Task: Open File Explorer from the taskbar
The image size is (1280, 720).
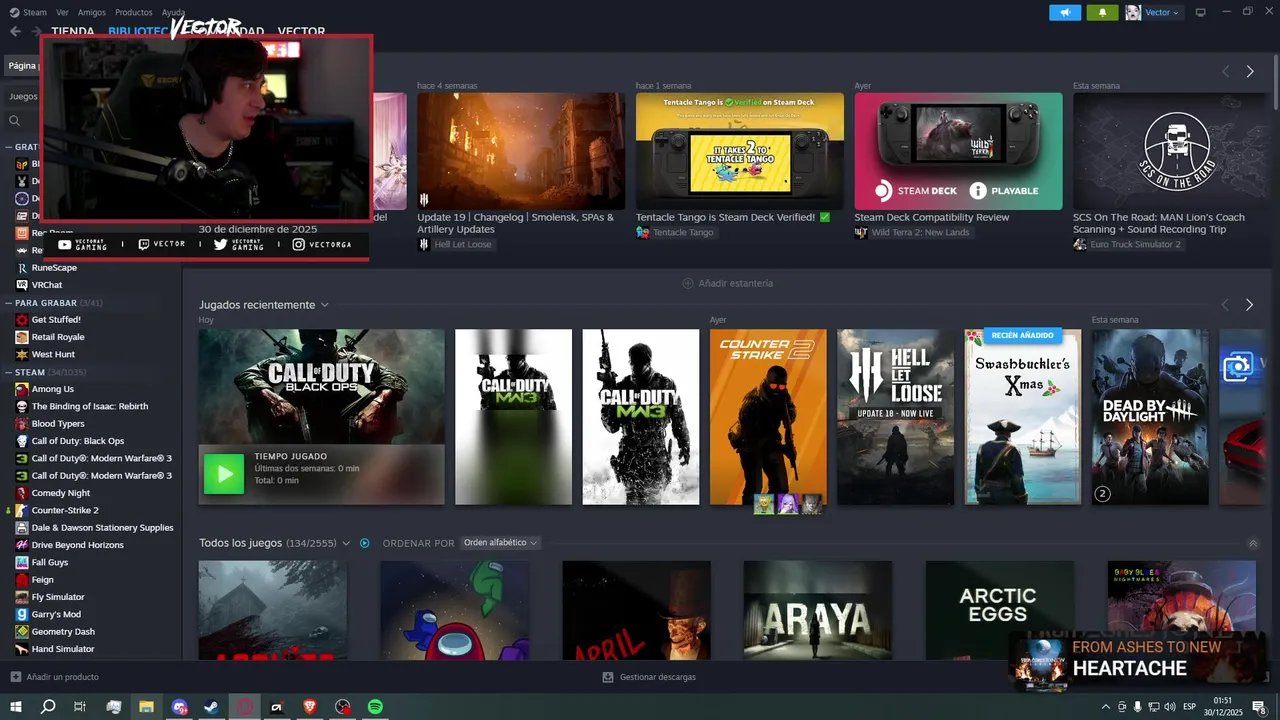Action: pyautogui.click(x=146, y=706)
